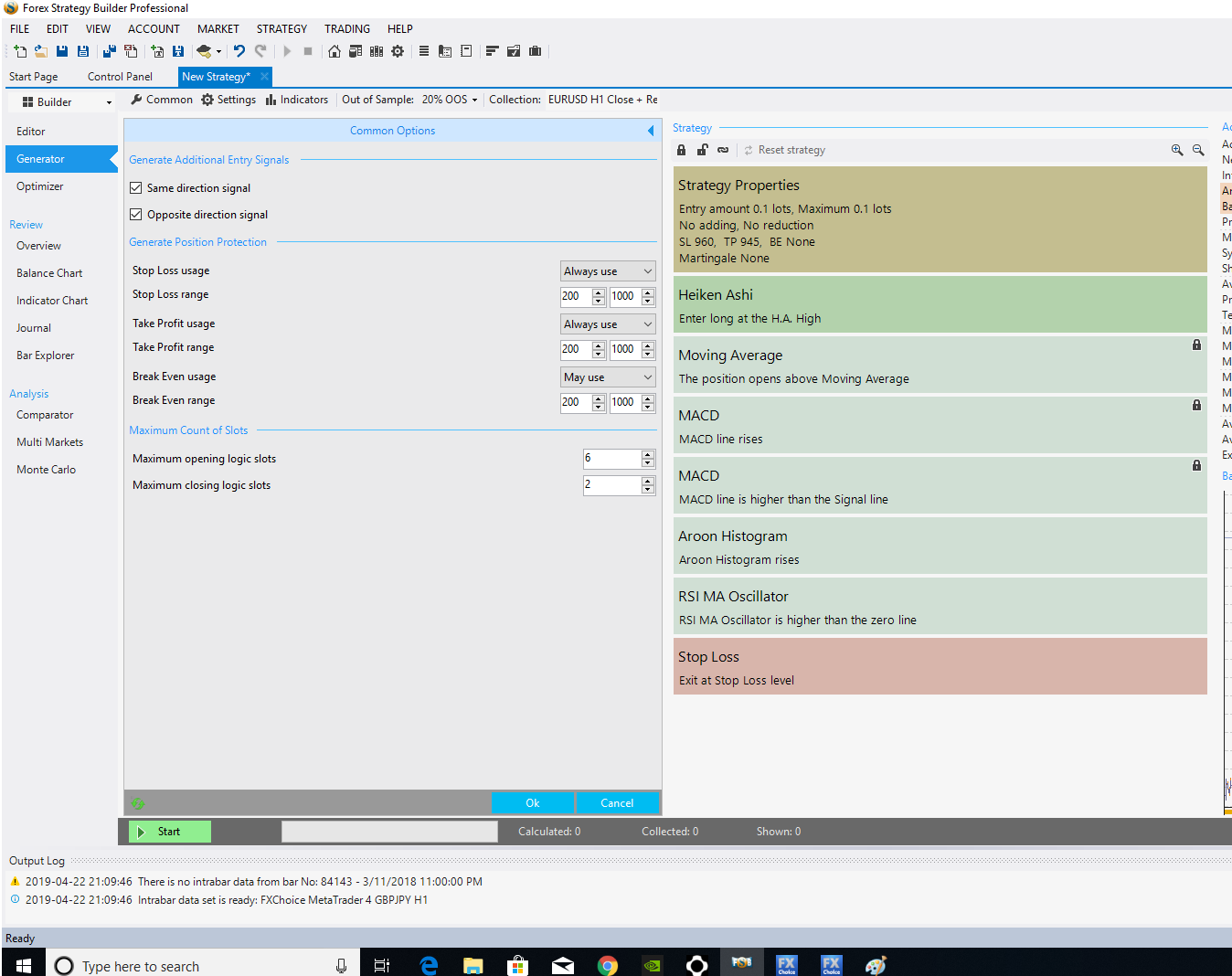
Task: Open the Builder dropdown
Action: coord(67,102)
